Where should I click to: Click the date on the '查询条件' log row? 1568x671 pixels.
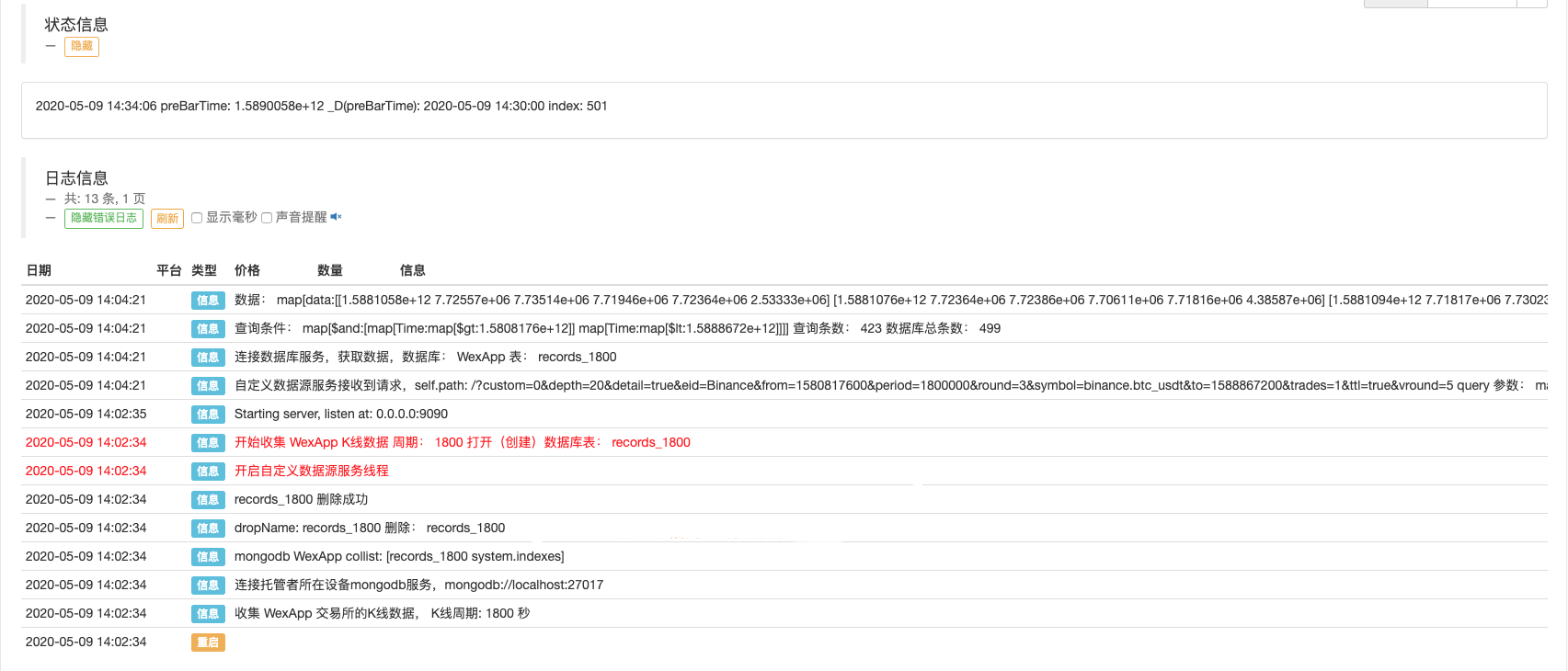click(86, 328)
